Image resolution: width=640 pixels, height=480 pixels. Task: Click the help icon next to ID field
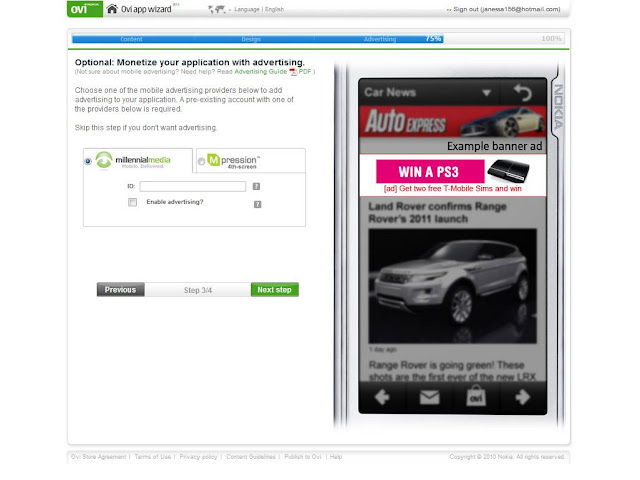coord(256,187)
